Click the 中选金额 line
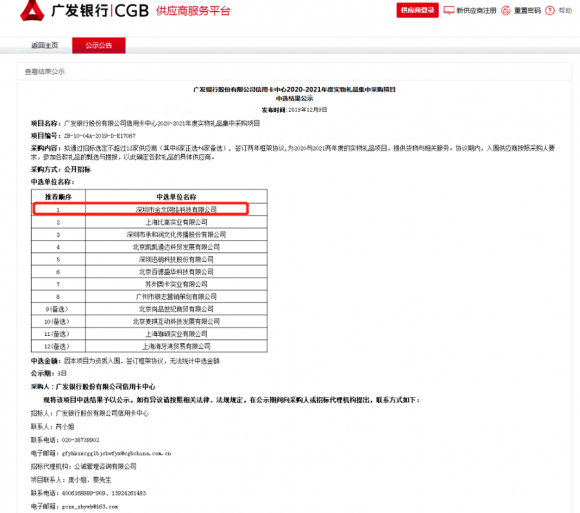Viewport: 580px width, 513px height. coord(125,361)
